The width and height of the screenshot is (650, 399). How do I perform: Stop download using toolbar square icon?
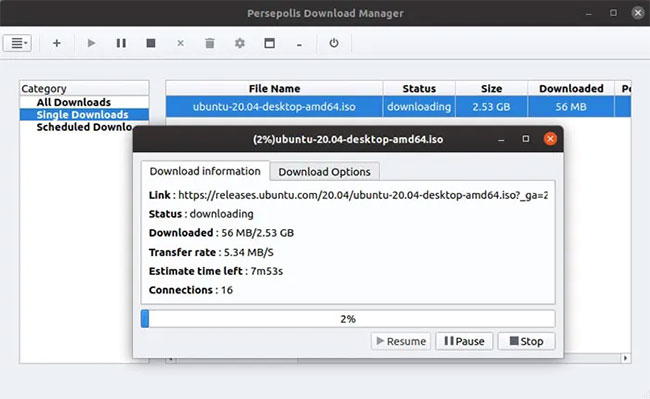coord(151,43)
